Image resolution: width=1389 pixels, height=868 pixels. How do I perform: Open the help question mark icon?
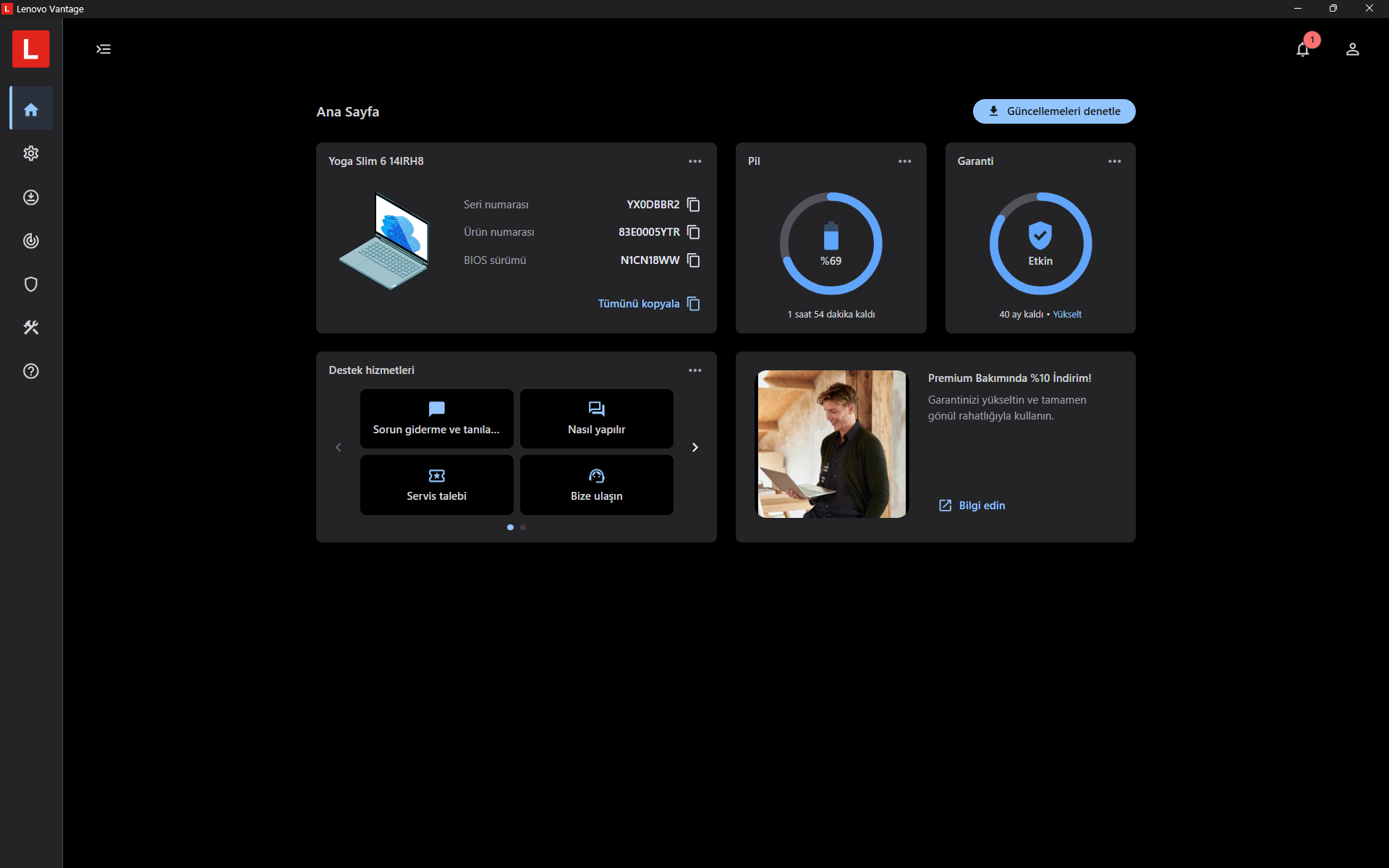(31, 371)
